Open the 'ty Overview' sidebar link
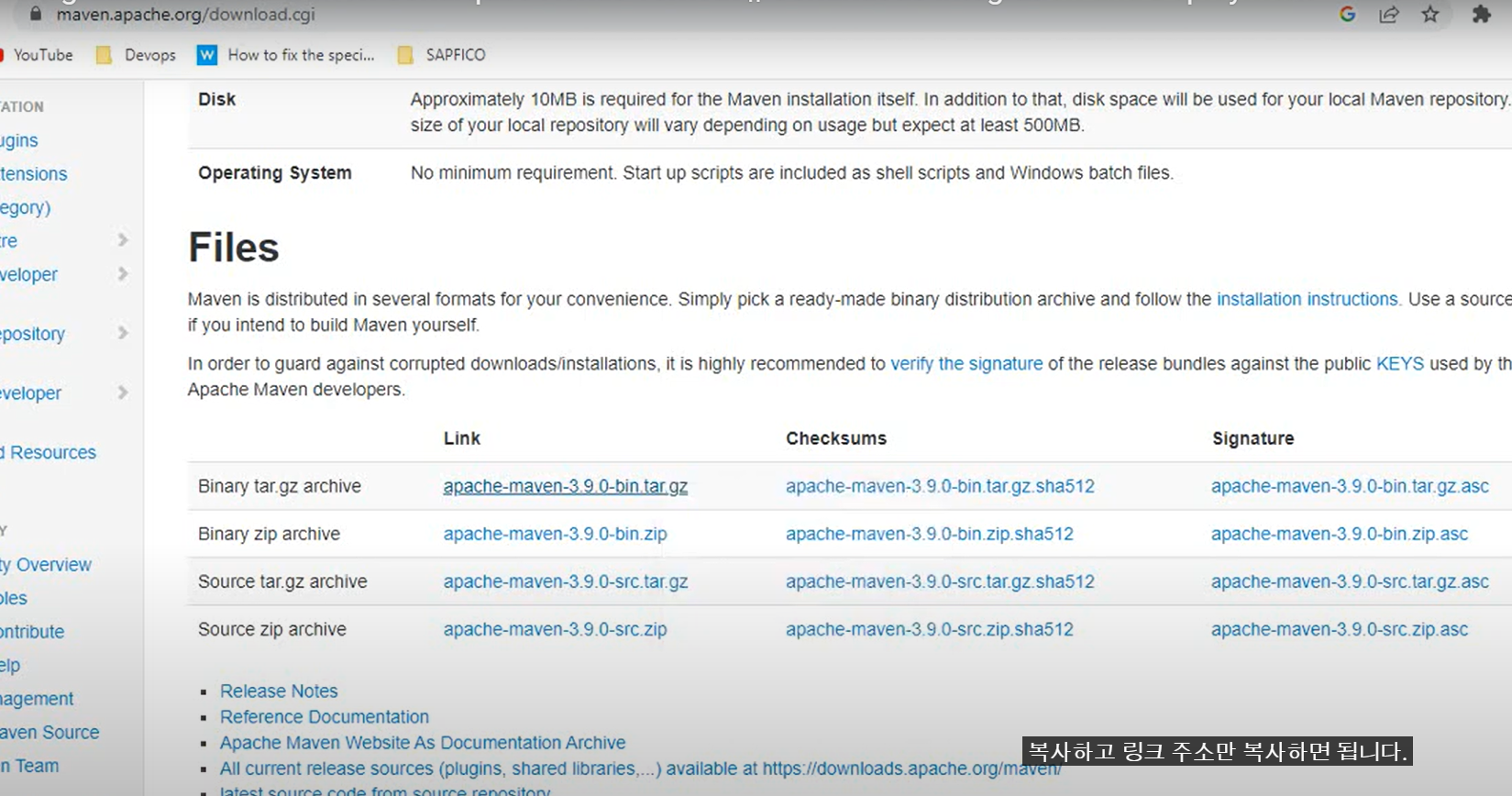The image size is (1512, 796). 46,565
